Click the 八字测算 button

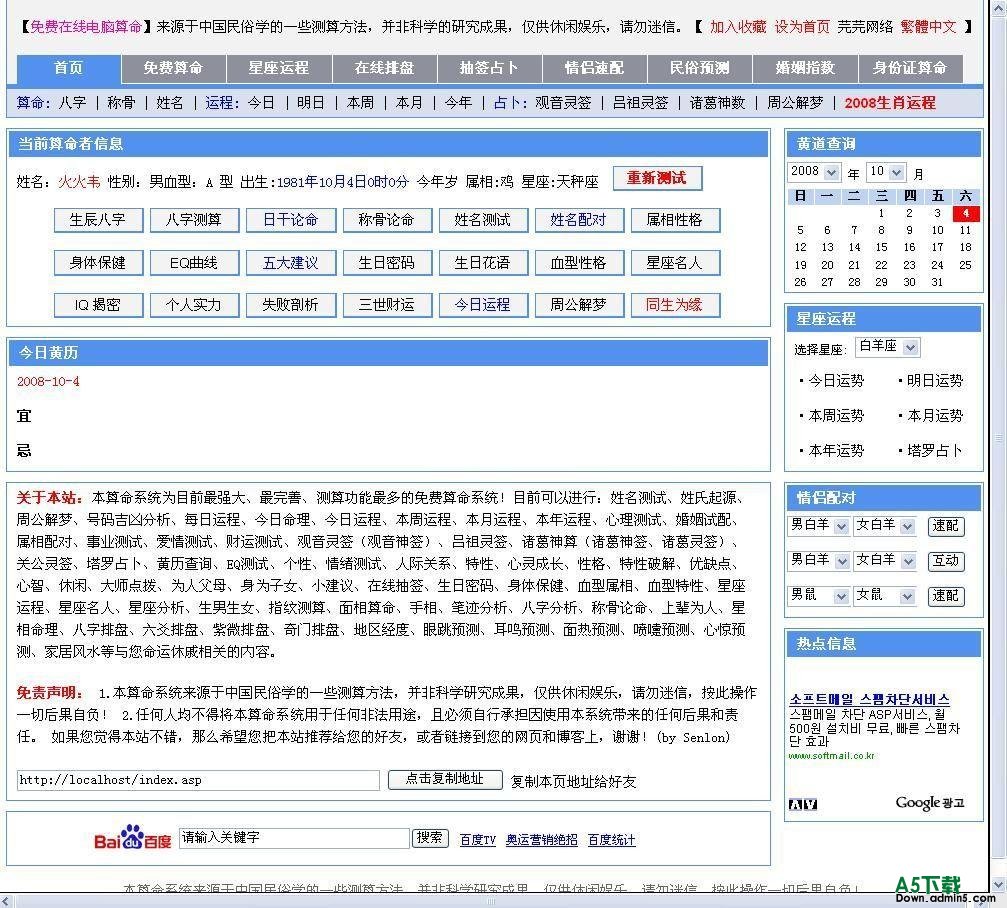194,220
